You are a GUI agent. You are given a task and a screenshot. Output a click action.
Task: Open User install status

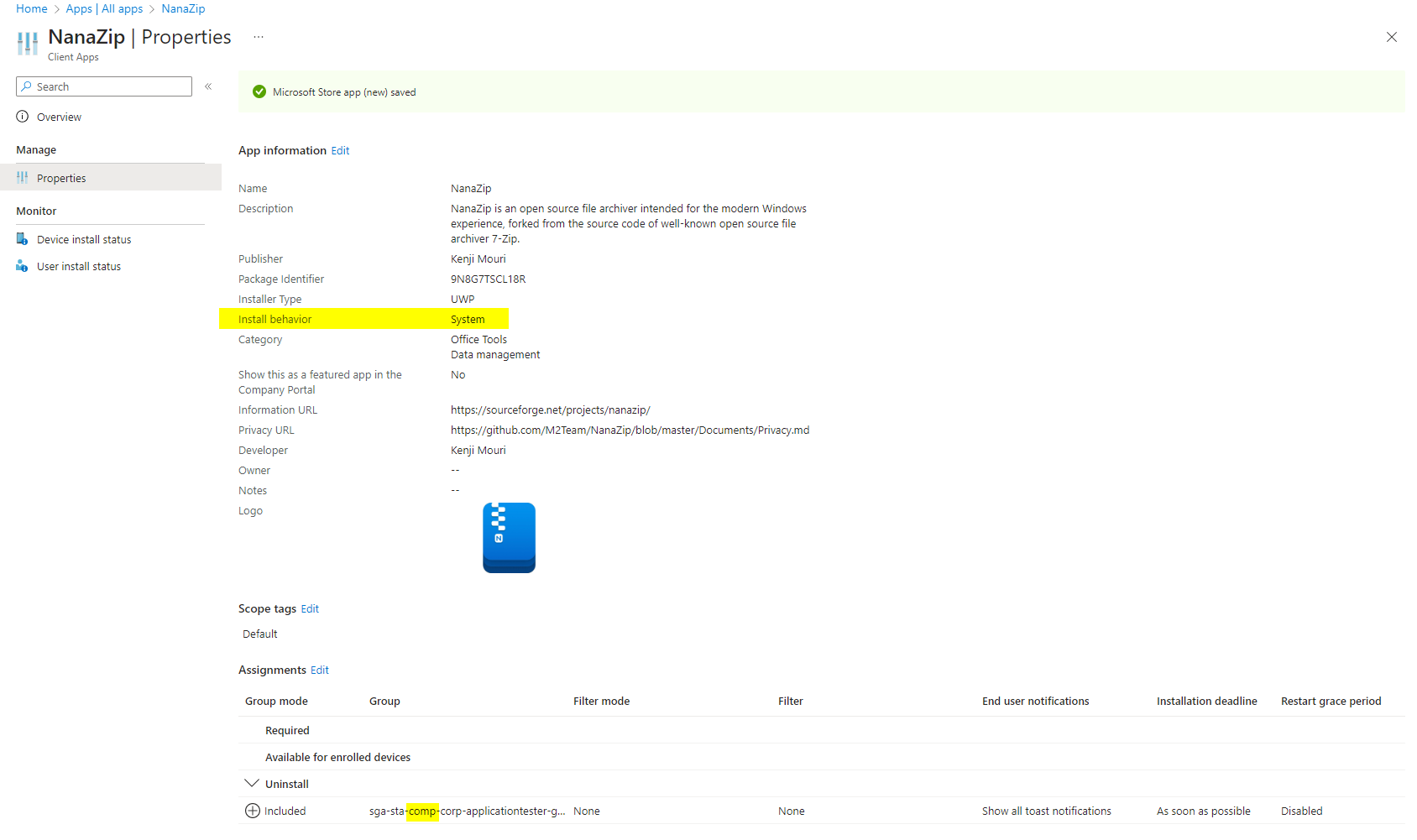click(79, 267)
